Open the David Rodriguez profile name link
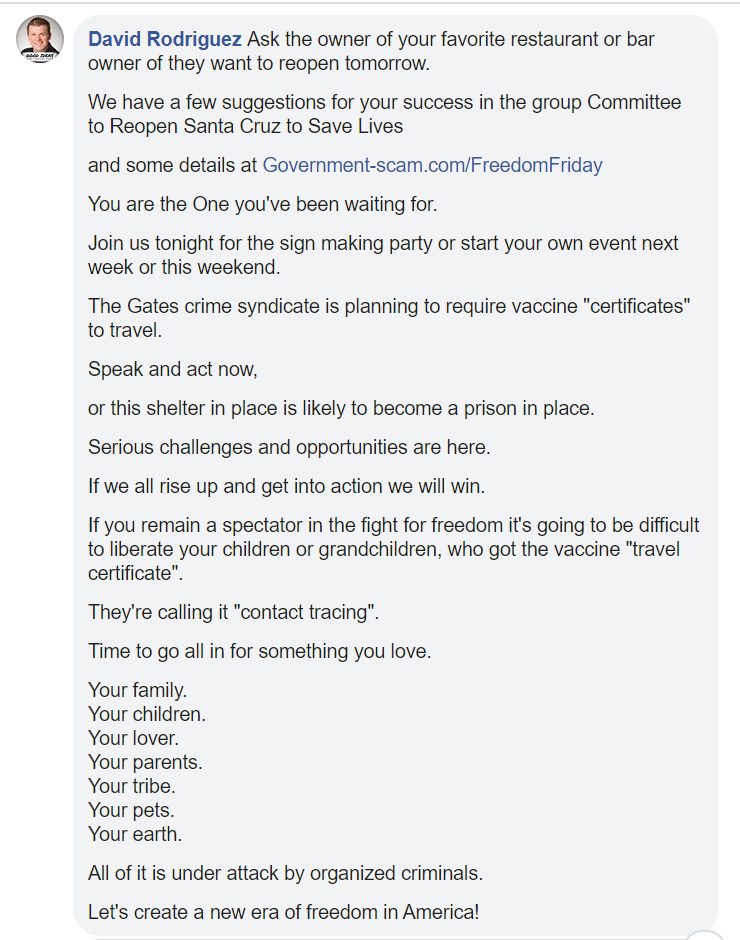Viewport: 740px width, 940px height. pos(165,39)
